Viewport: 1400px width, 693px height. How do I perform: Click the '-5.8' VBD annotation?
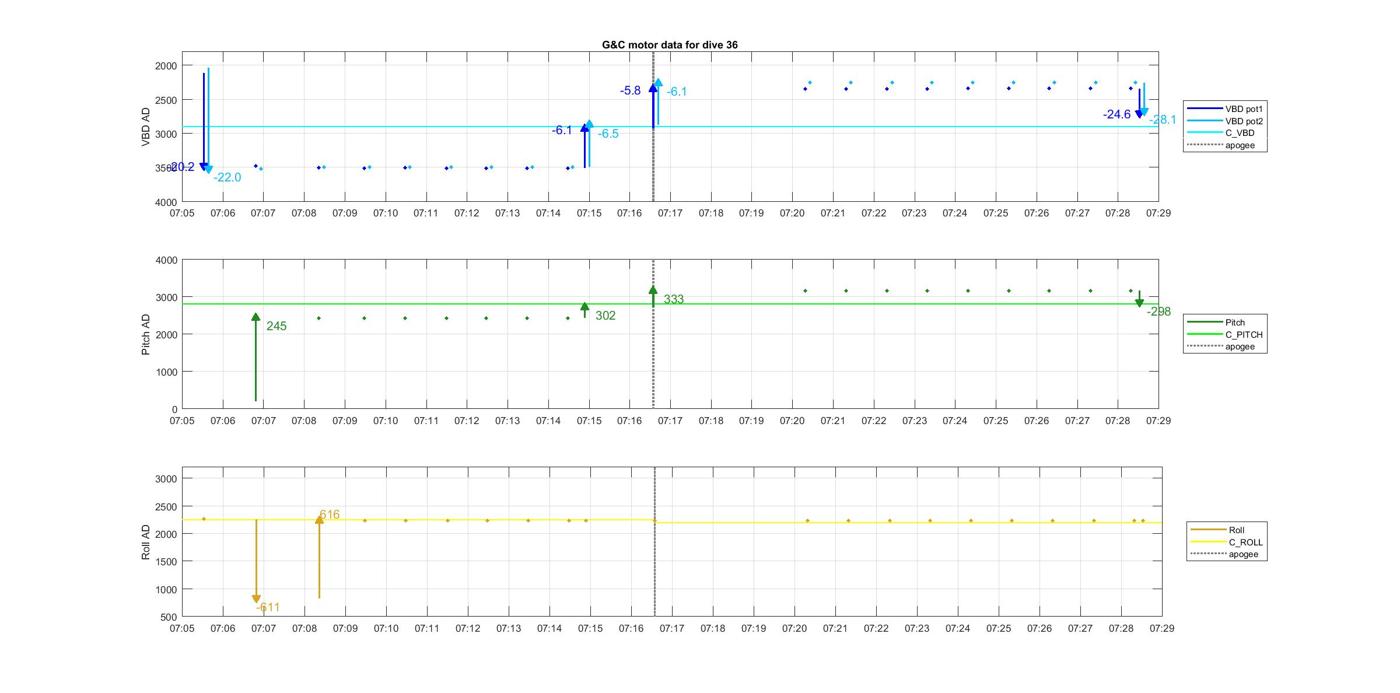630,90
